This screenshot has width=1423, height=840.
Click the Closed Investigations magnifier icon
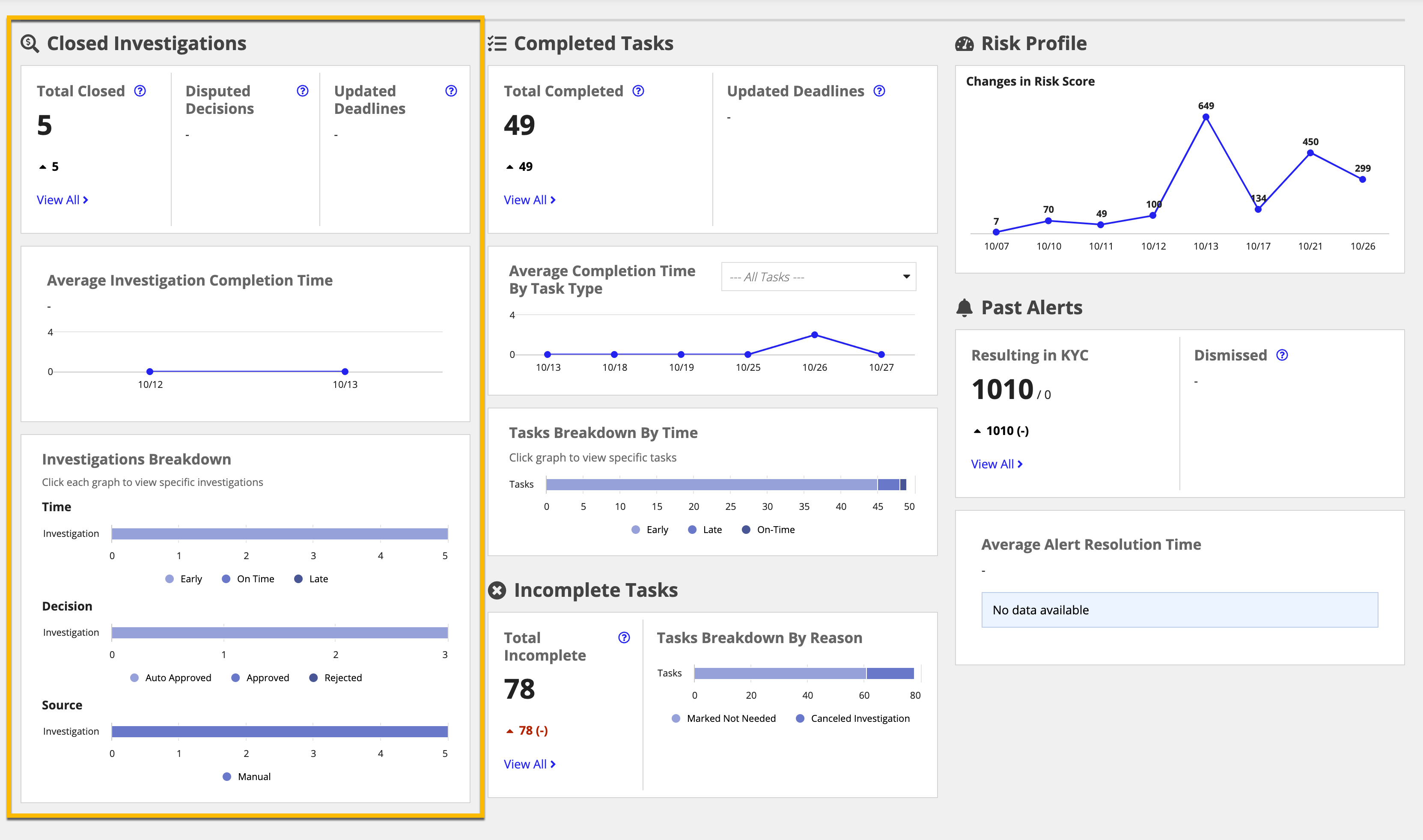click(30, 44)
